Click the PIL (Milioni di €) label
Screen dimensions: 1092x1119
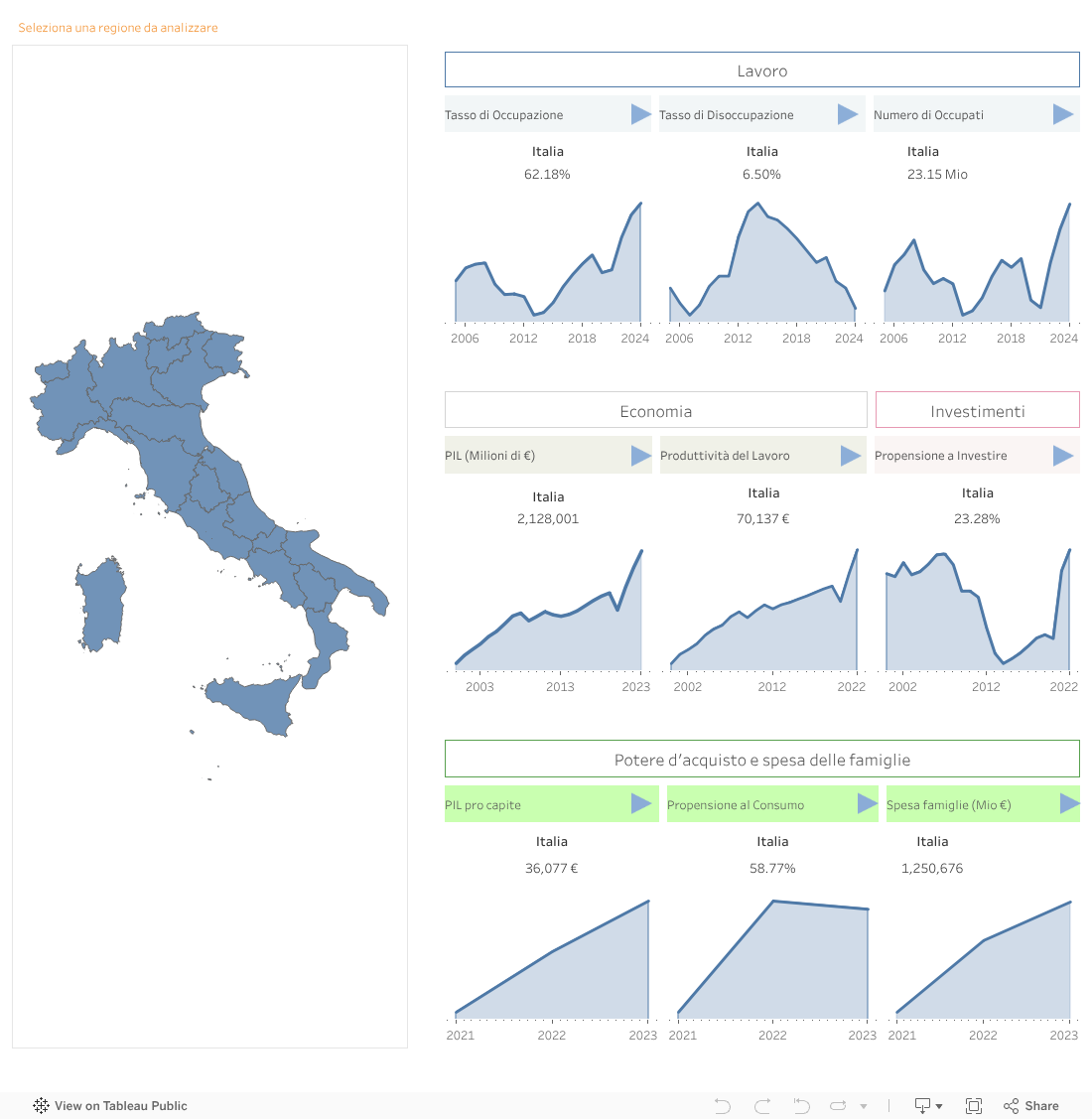coord(489,456)
